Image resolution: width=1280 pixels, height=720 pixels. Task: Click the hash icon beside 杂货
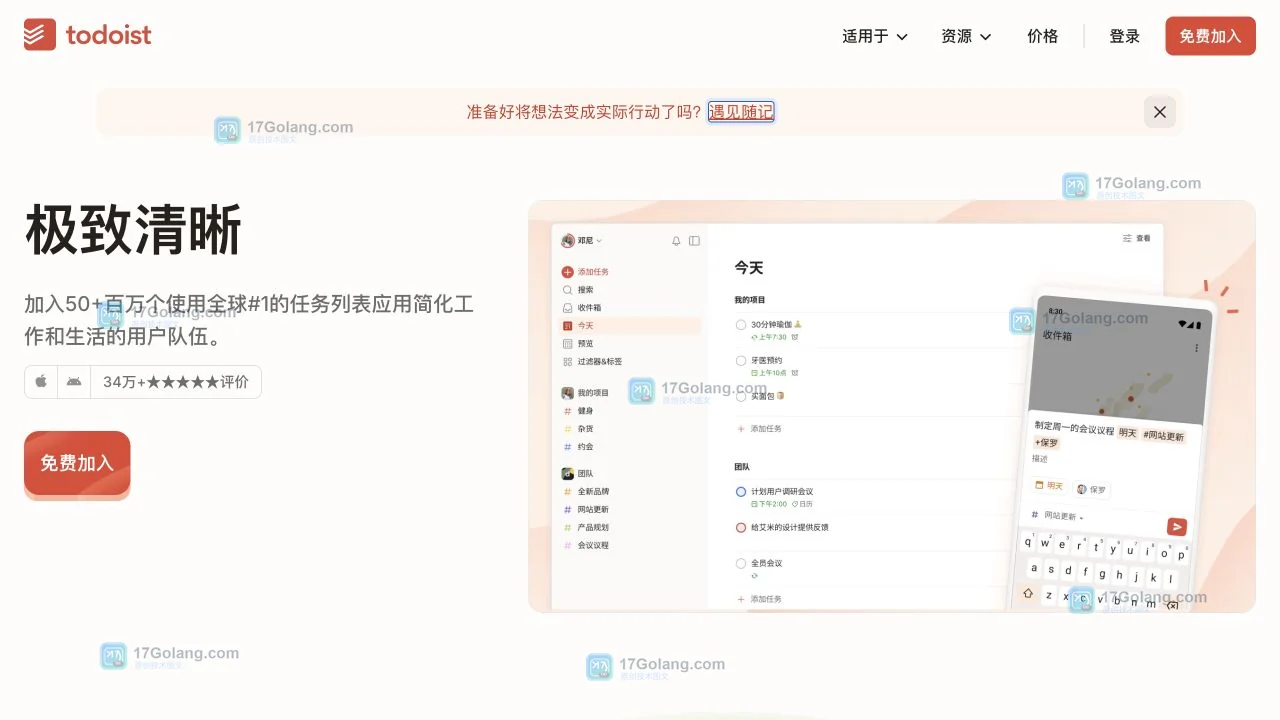pos(568,429)
